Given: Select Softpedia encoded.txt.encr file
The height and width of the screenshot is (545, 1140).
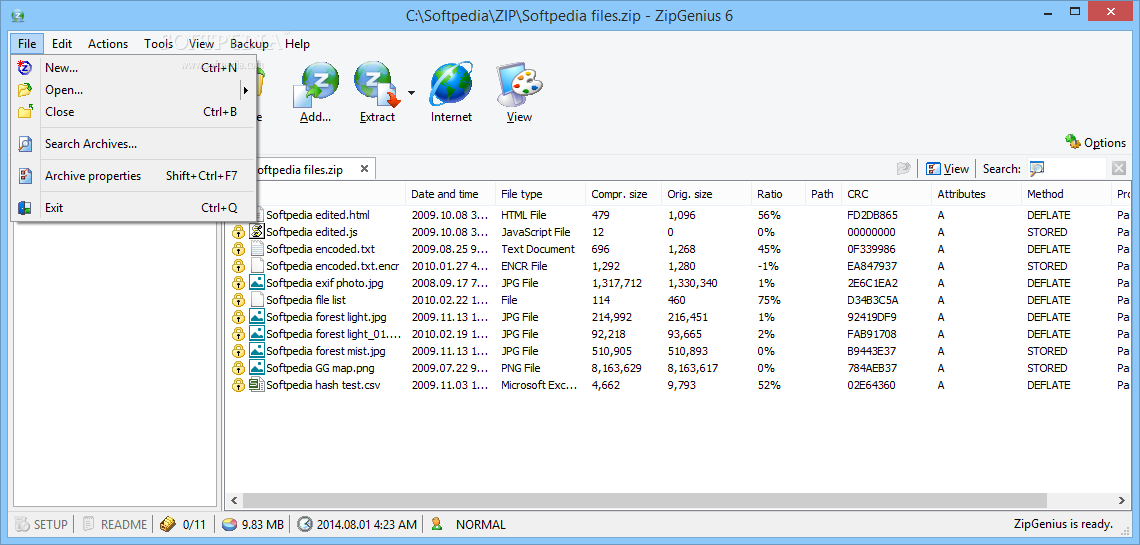Looking at the screenshot, I should click(332, 266).
